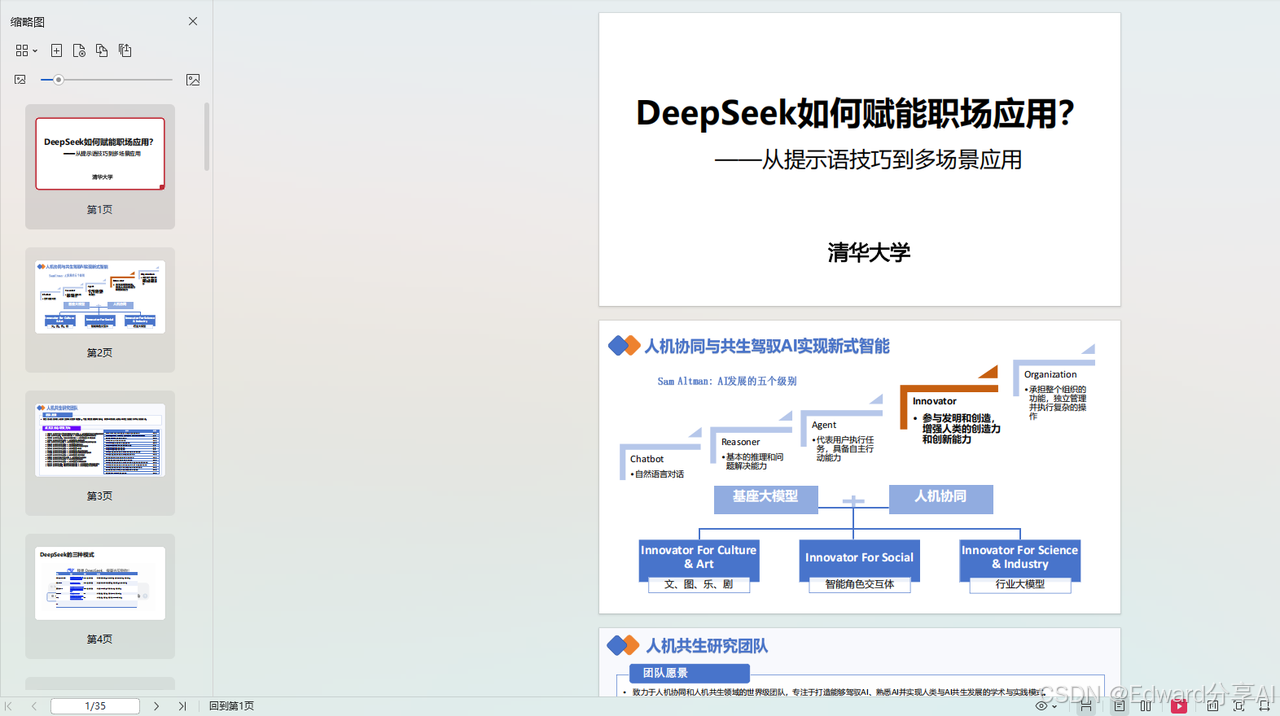Click the replace page icon in thumbnail toolbar
The width and height of the screenshot is (1280, 716).
tap(102, 50)
